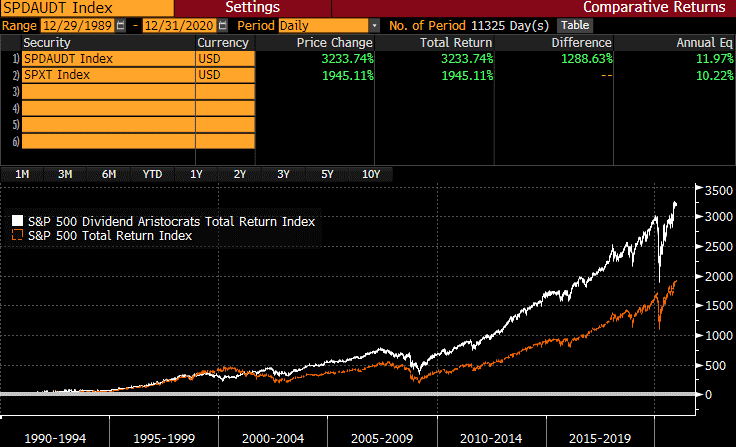Viewport: 736px width, 447px height.
Task: Click the USD currency cell for SPXT
Action: tap(225, 75)
